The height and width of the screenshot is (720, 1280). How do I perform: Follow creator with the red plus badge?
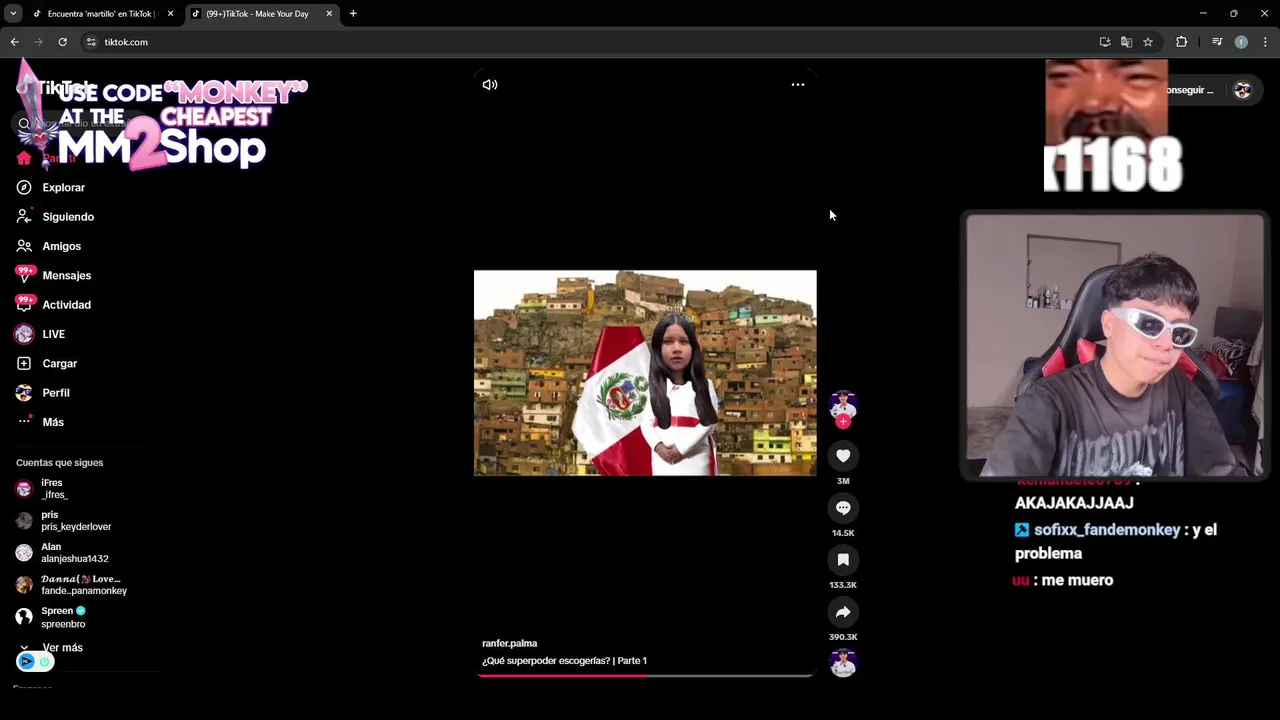pos(843,422)
